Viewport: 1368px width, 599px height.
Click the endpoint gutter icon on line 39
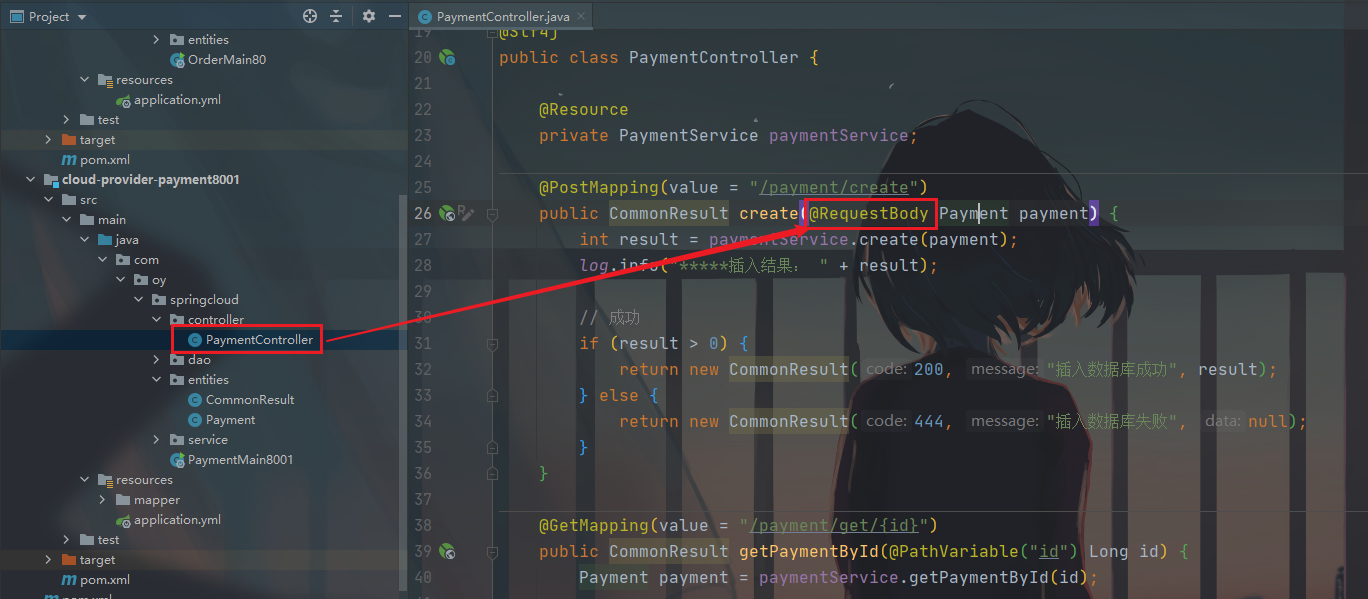point(447,551)
